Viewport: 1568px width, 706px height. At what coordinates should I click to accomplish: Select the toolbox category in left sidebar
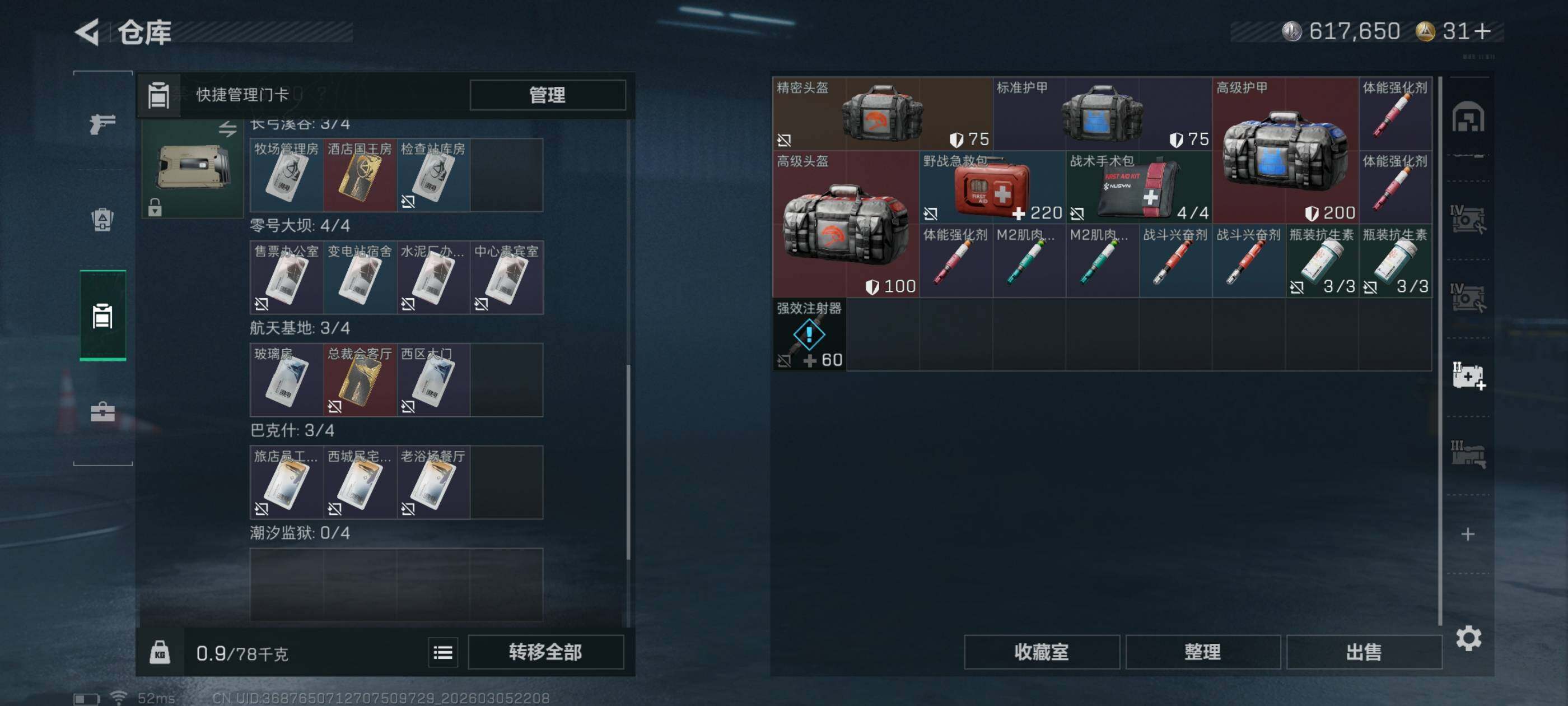102,412
